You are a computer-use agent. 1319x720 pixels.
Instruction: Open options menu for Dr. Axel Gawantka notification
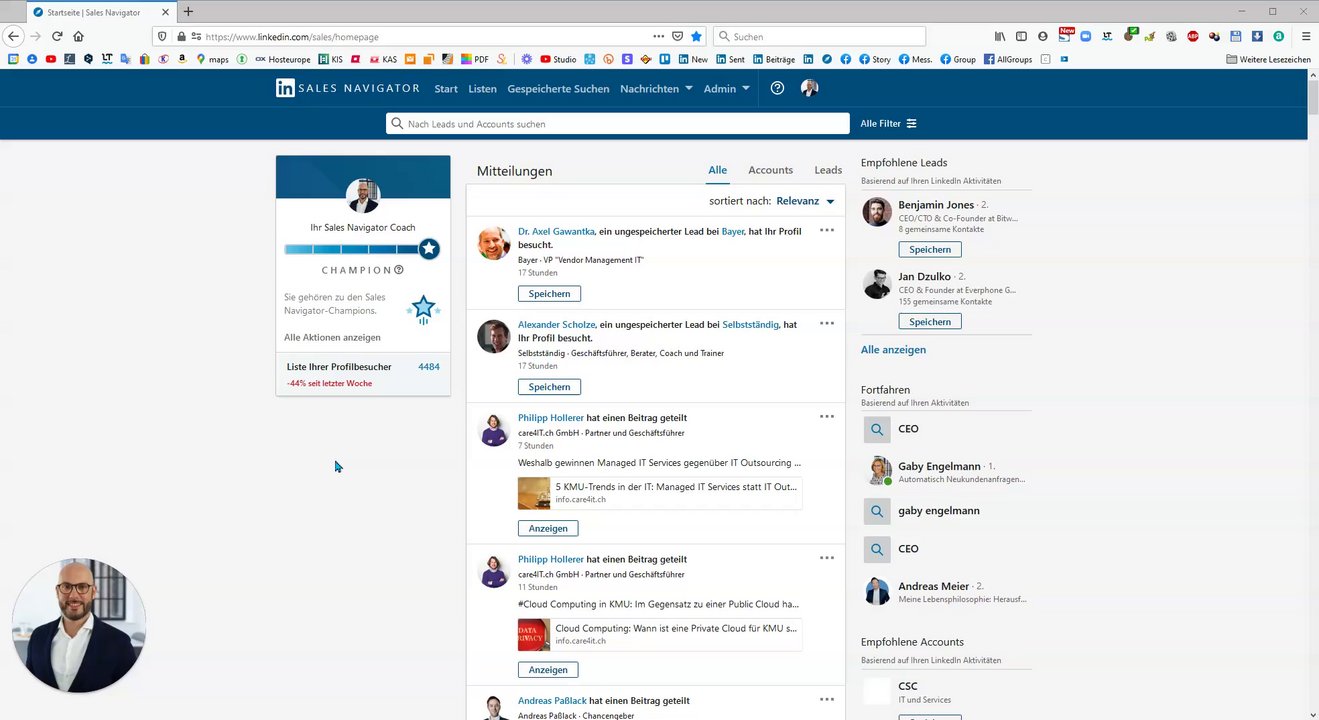[827, 230]
